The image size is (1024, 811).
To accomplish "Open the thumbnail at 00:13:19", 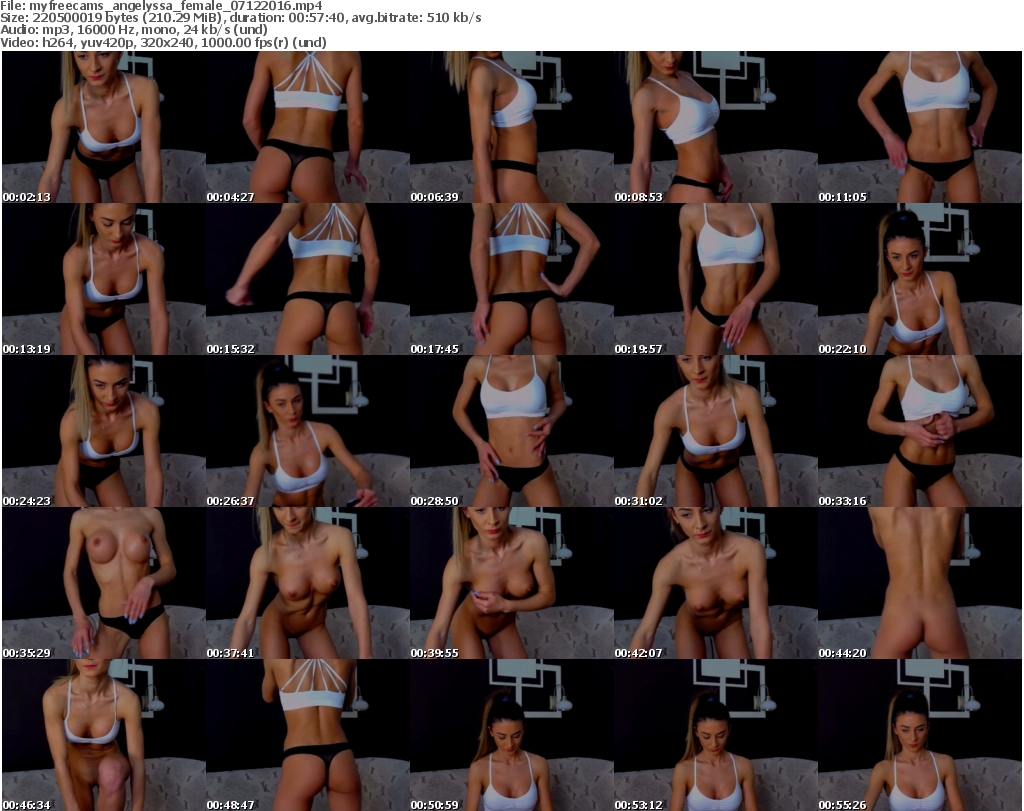I will [104, 279].
